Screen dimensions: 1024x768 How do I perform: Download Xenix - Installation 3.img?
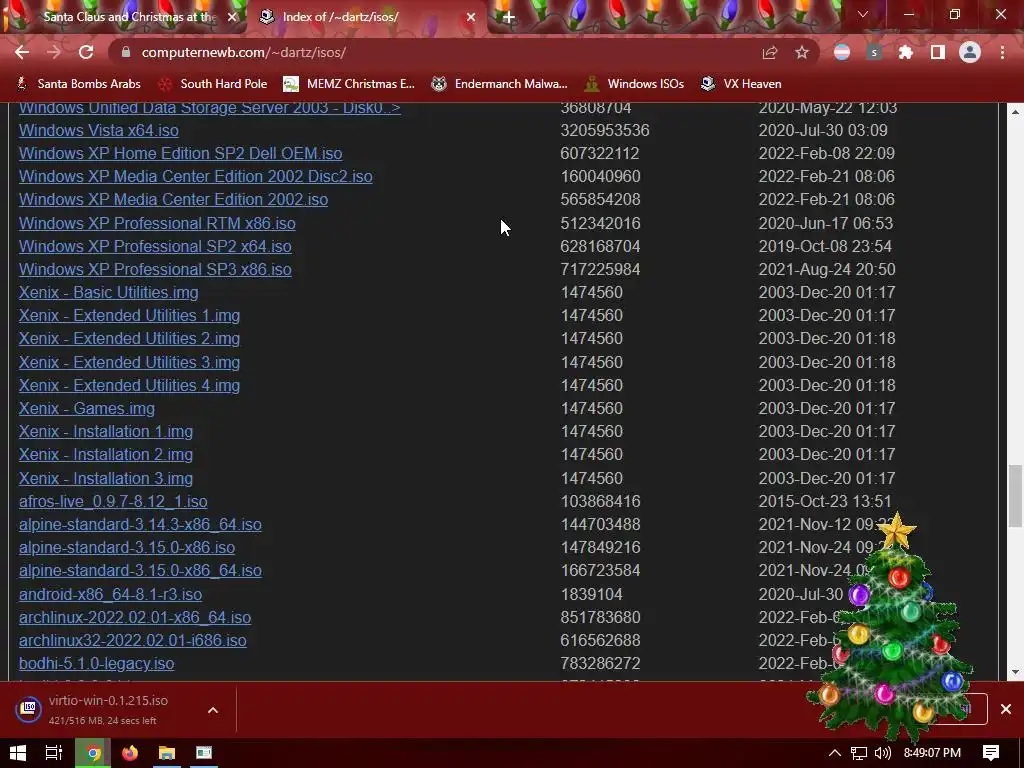tap(106, 478)
